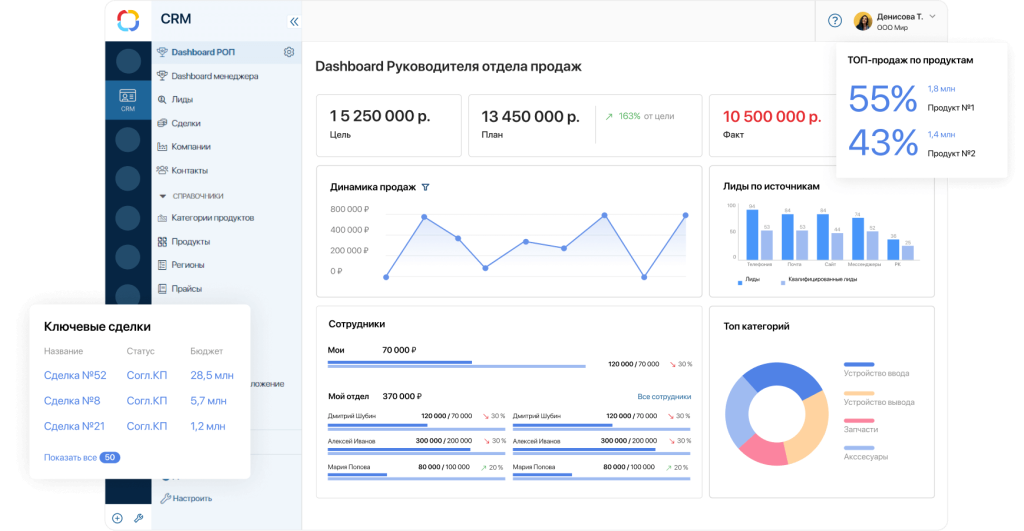
Task: Open the Сделка №52 link
Action: click(x=75, y=375)
